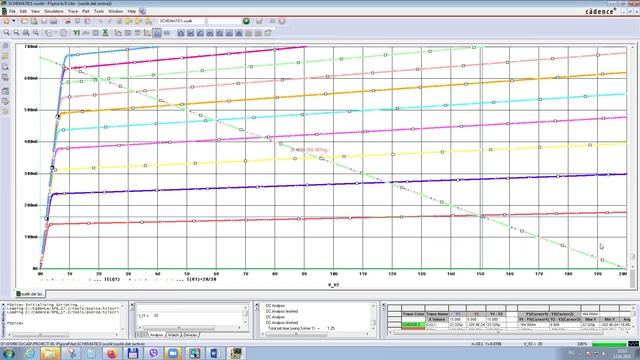Click the Zoom Out magnifier icon

(x=16, y=33)
